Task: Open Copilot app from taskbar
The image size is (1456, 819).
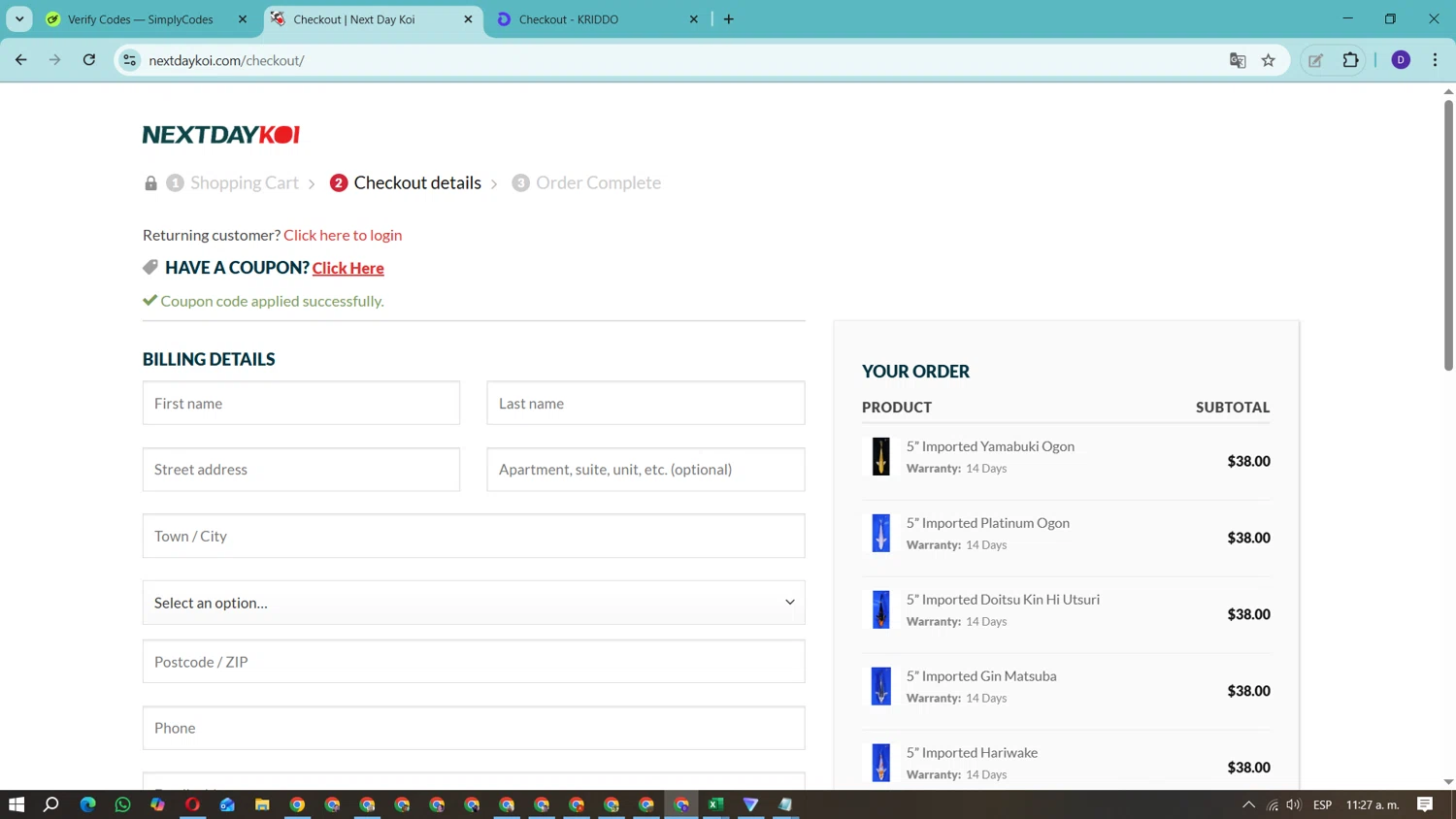Action: tap(157, 804)
